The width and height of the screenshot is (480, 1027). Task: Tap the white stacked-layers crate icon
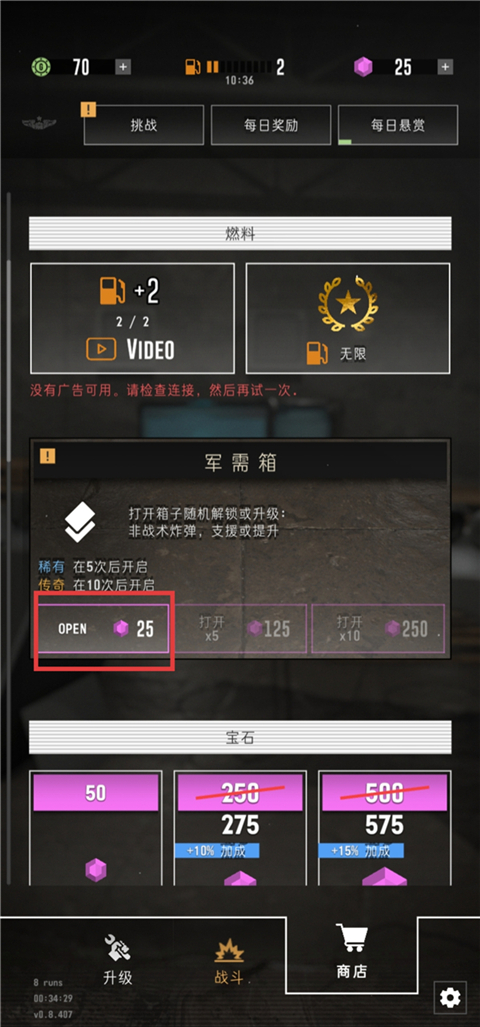[x=80, y=522]
